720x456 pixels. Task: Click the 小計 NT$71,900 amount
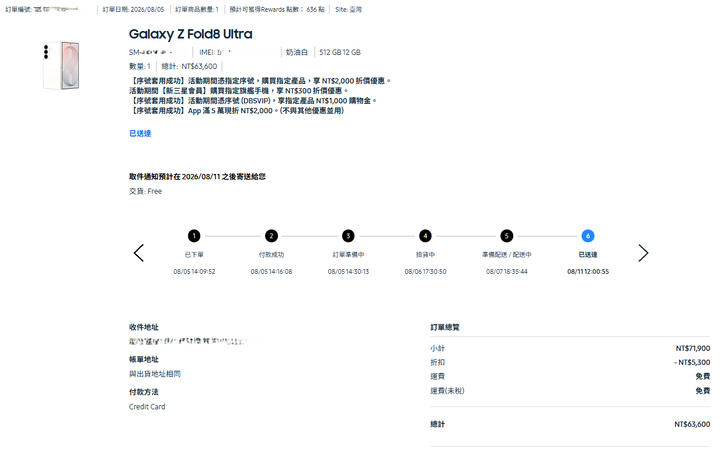coord(693,348)
